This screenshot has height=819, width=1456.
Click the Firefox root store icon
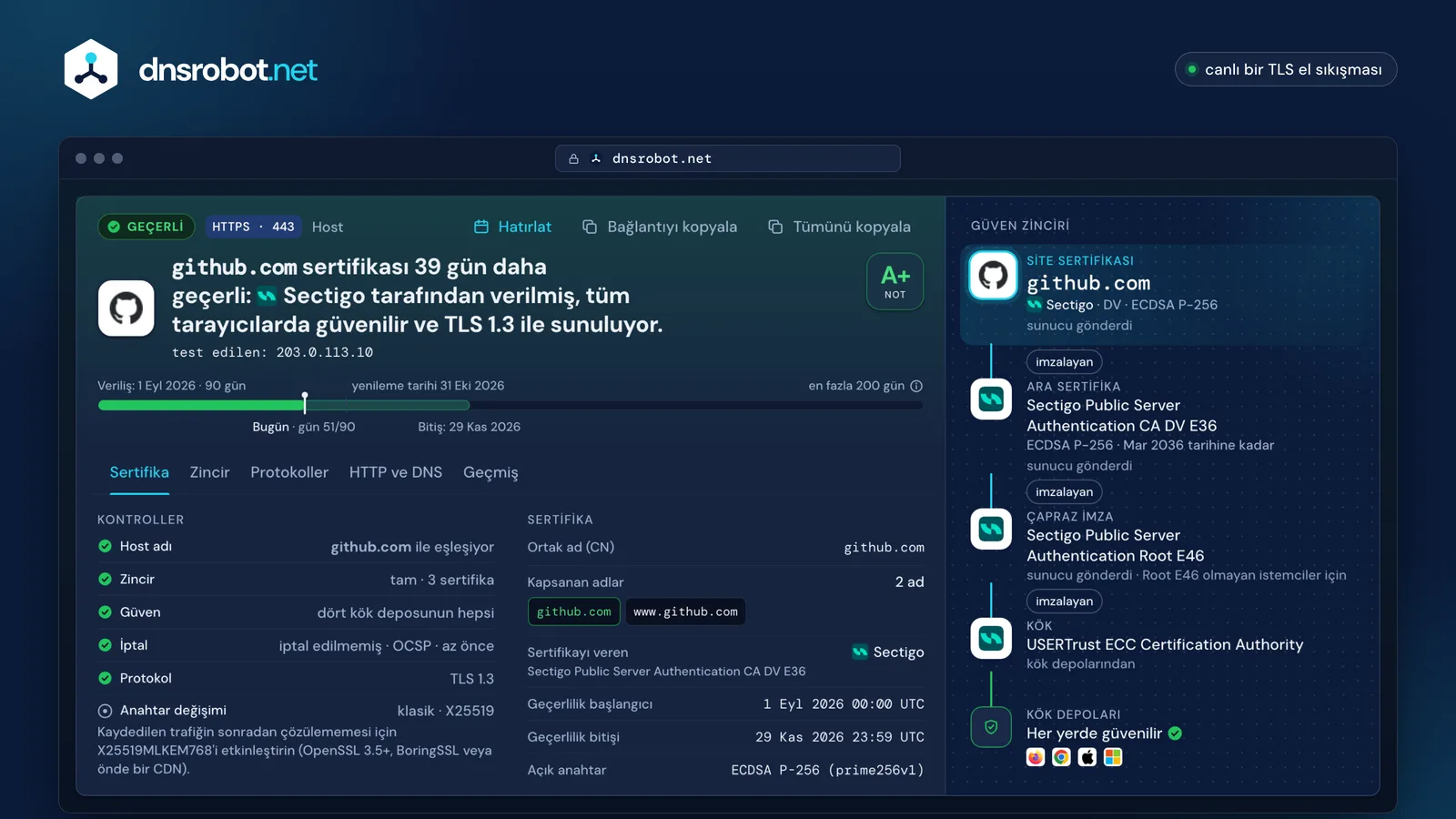tap(1036, 757)
